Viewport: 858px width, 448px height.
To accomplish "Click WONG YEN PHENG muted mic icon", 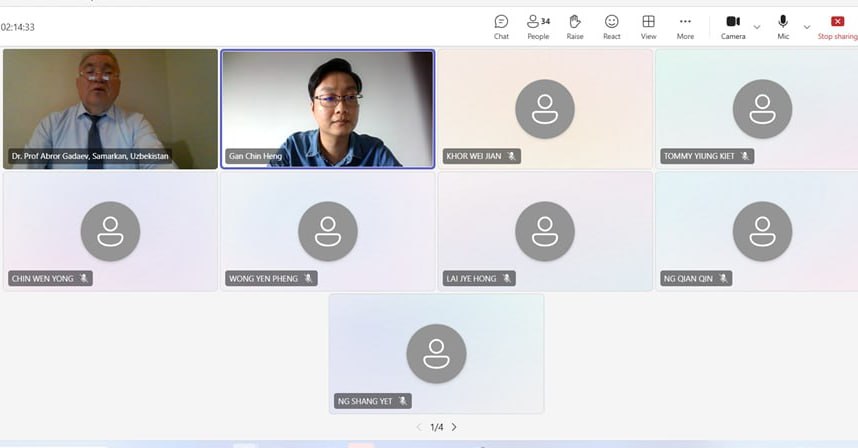I will pos(308,278).
